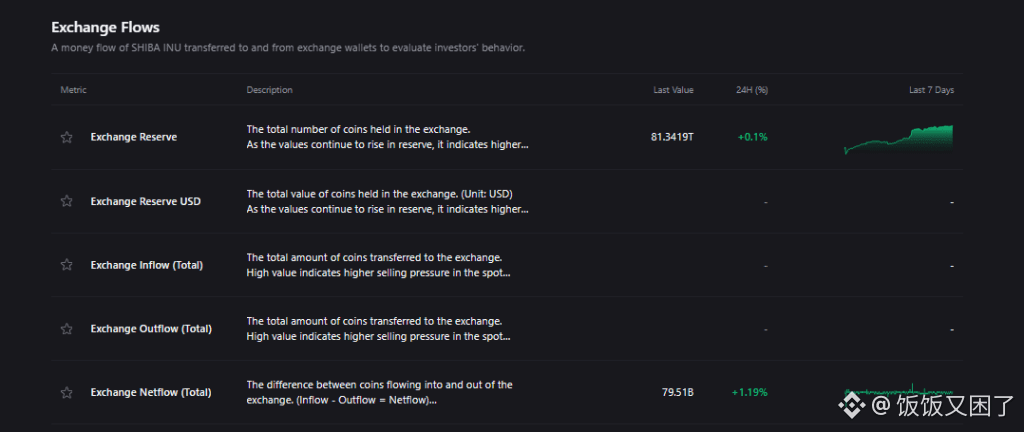Click the Exchange Reserve 7-day sparkline chart
The height and width of the screenshot is (432, 1024).
point(898,140)
